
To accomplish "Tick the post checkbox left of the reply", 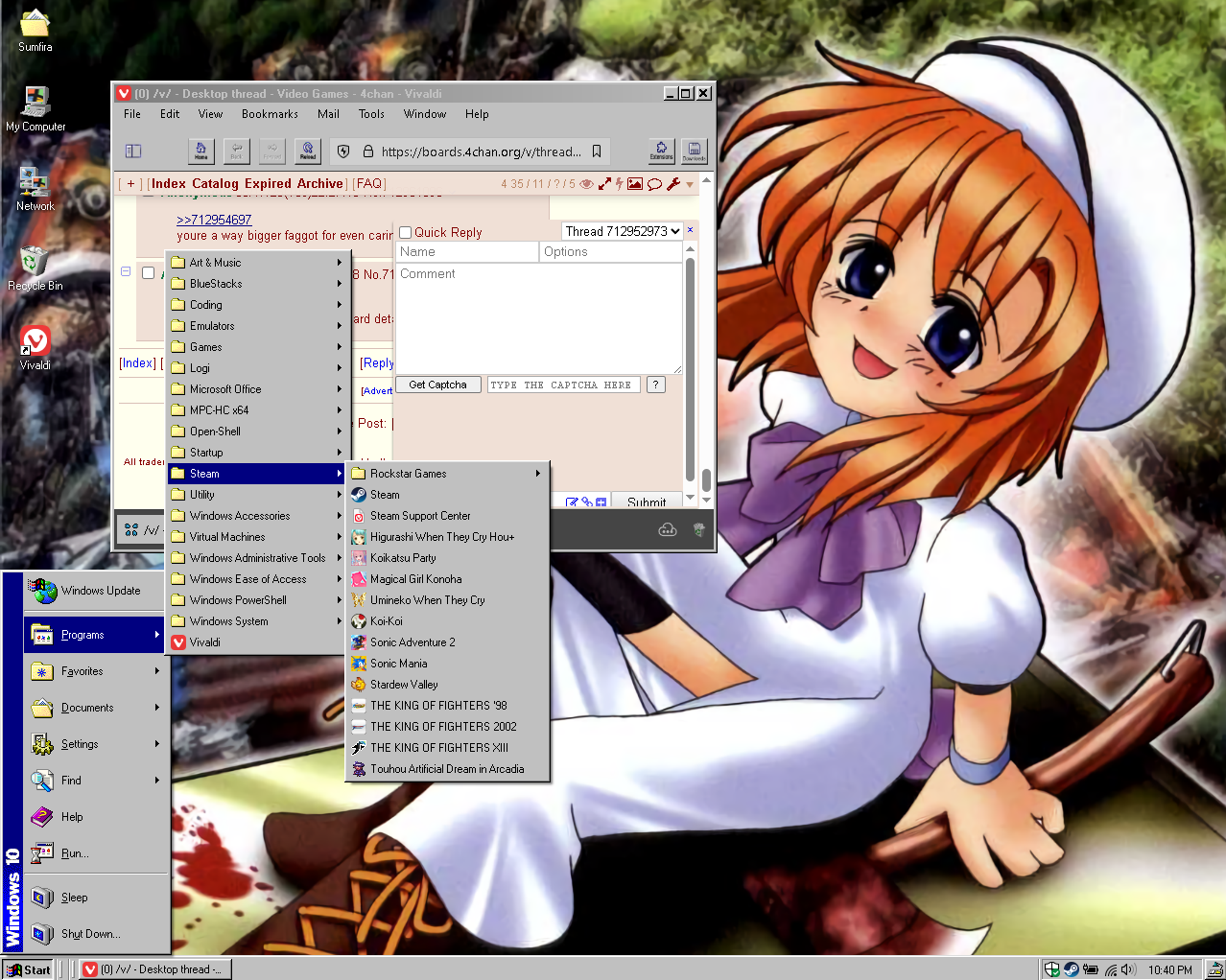I will click(148, 272).
